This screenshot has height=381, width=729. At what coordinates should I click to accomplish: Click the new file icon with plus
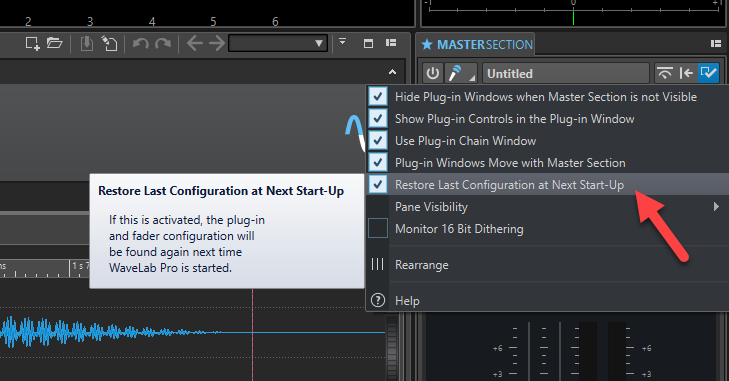pyautogui.click(x=32, y=44)
